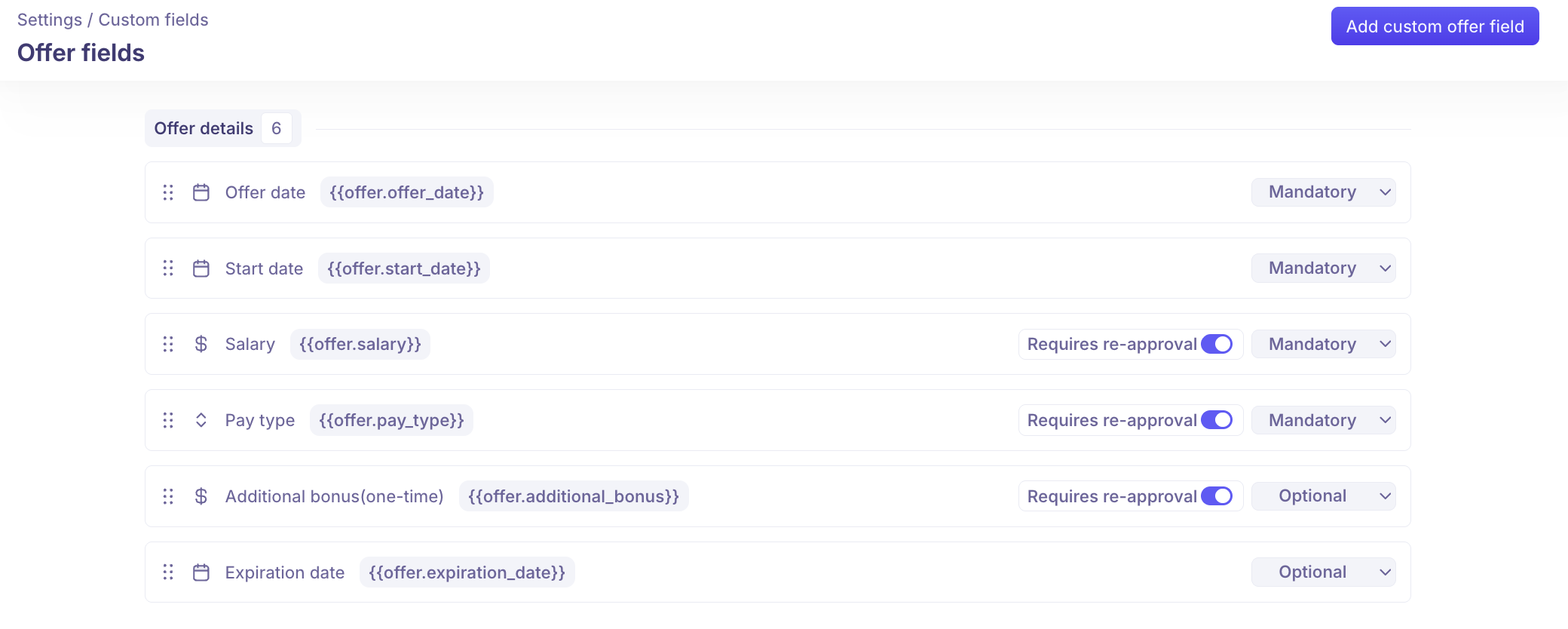Click Add custom offer field button

click(1435, 26)
